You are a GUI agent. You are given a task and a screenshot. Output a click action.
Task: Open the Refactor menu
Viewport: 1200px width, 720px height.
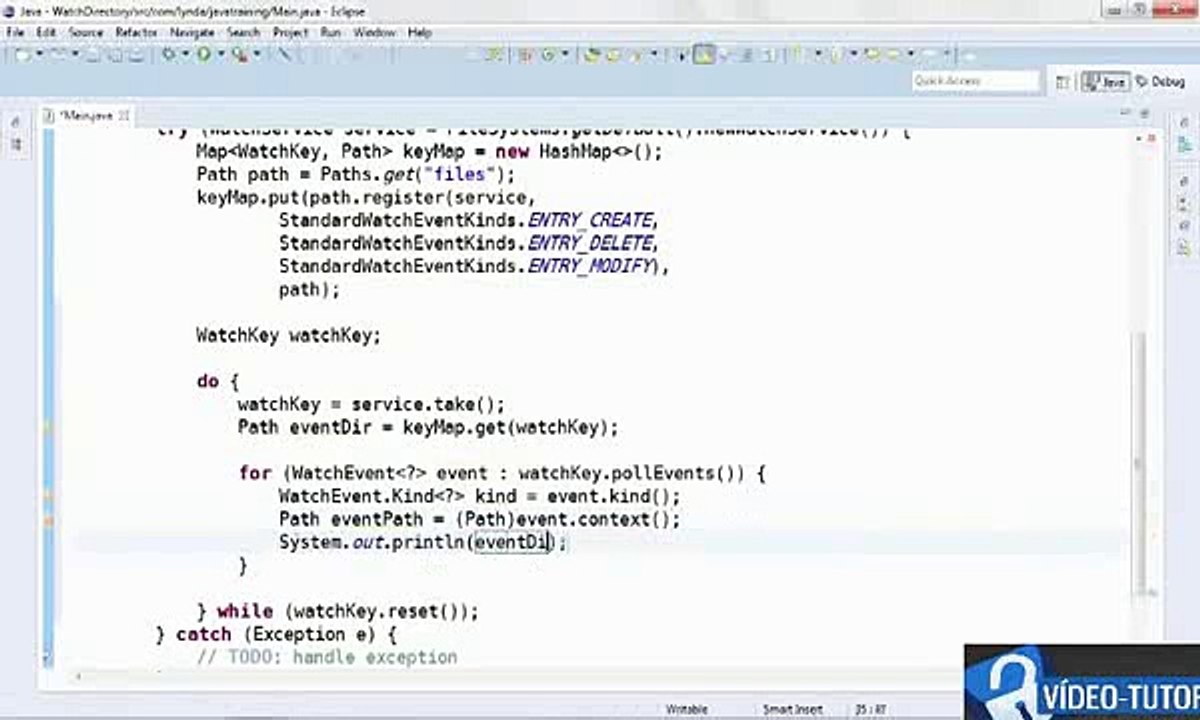(136, 32)
